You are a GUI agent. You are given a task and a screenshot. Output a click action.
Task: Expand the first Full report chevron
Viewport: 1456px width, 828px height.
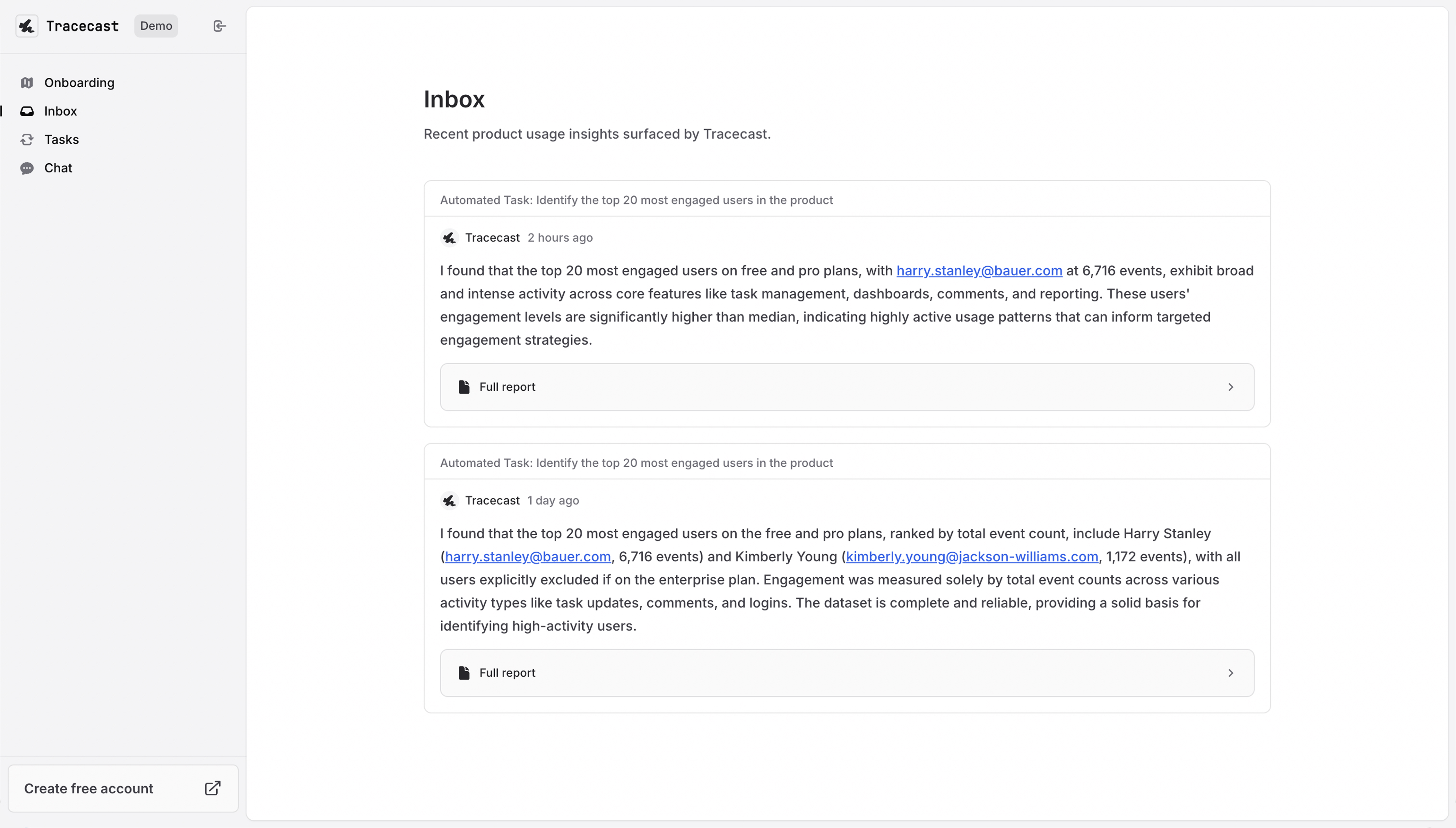pos(1231,387)
